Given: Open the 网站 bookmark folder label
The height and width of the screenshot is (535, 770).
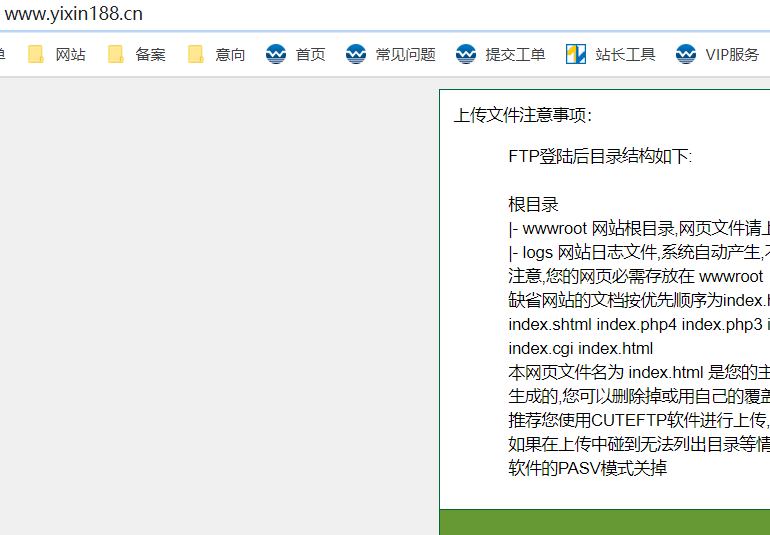Looking at the screenshot, I should pyautogui.click(x=70, y=55).
